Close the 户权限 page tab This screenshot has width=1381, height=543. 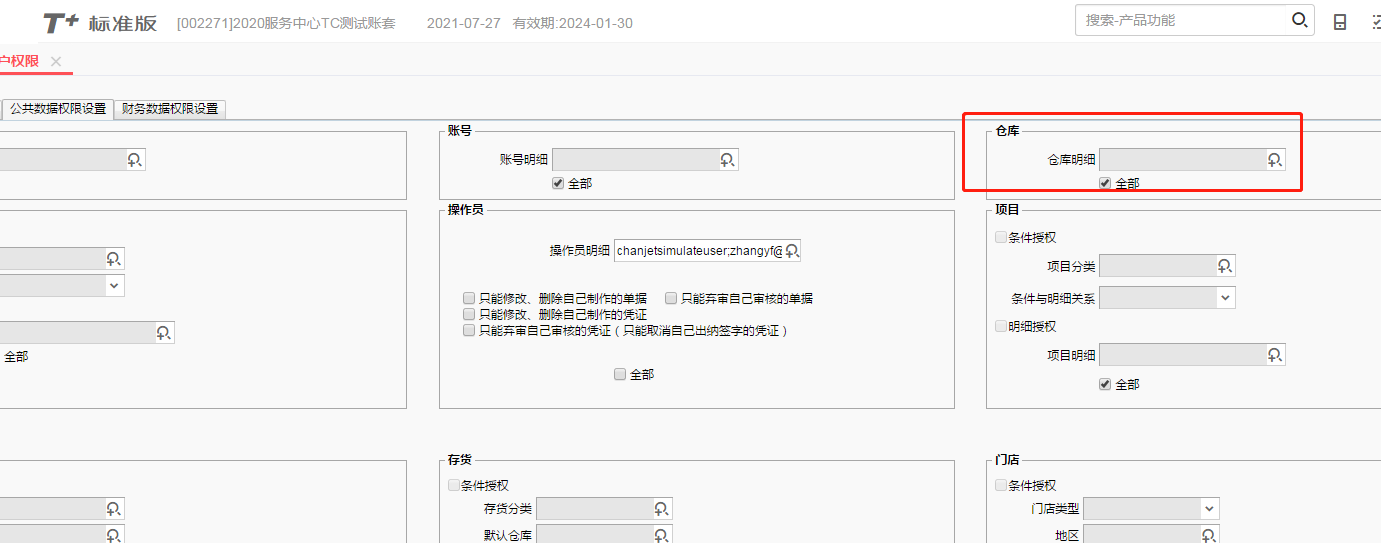pyautogui.click(x=56, y=62)
